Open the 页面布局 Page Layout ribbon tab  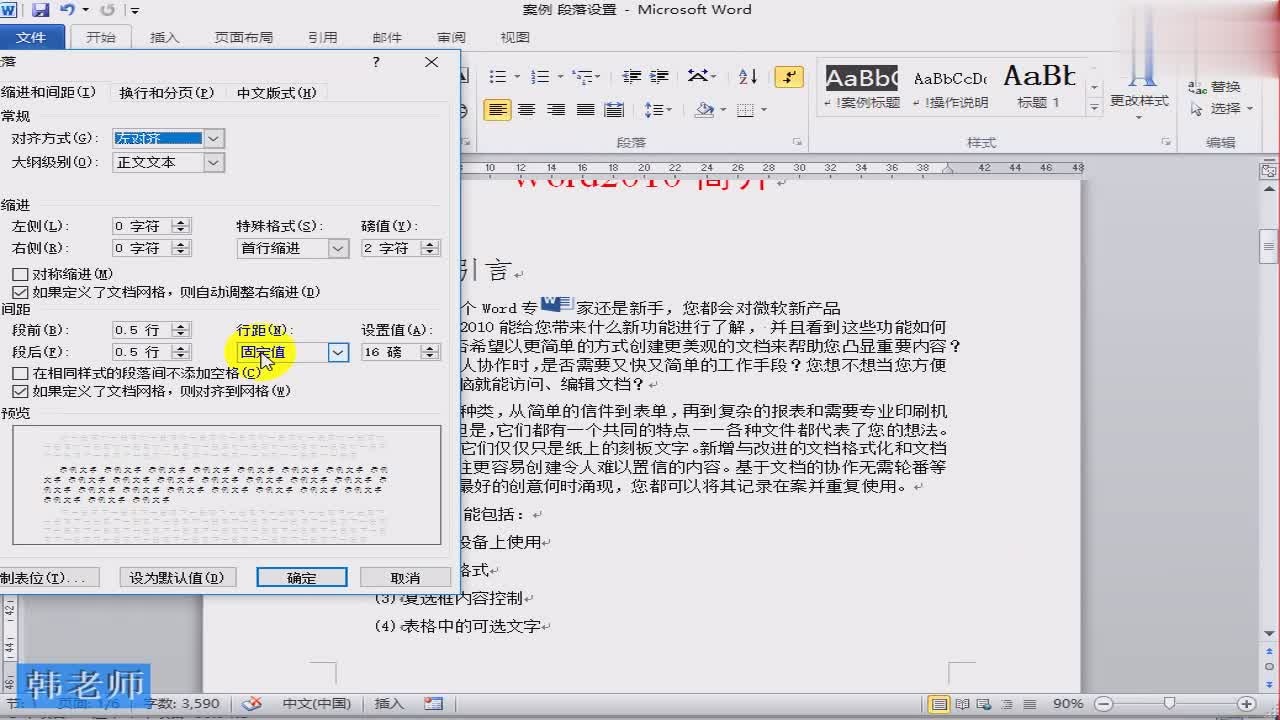243,37
